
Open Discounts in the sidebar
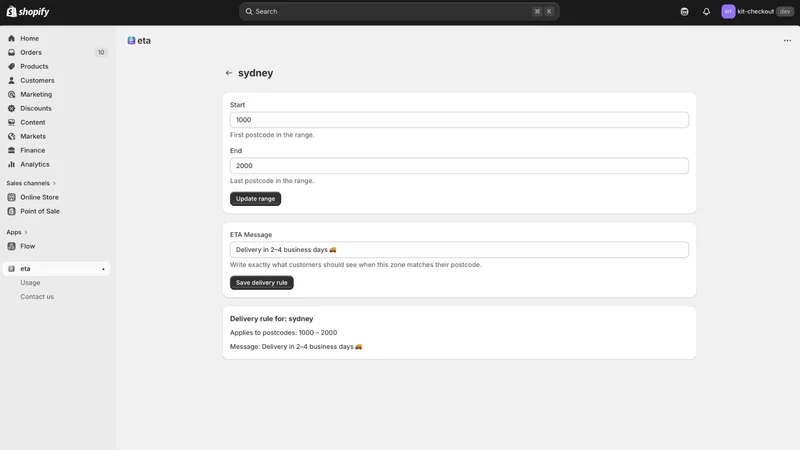[x=36, y=109]
